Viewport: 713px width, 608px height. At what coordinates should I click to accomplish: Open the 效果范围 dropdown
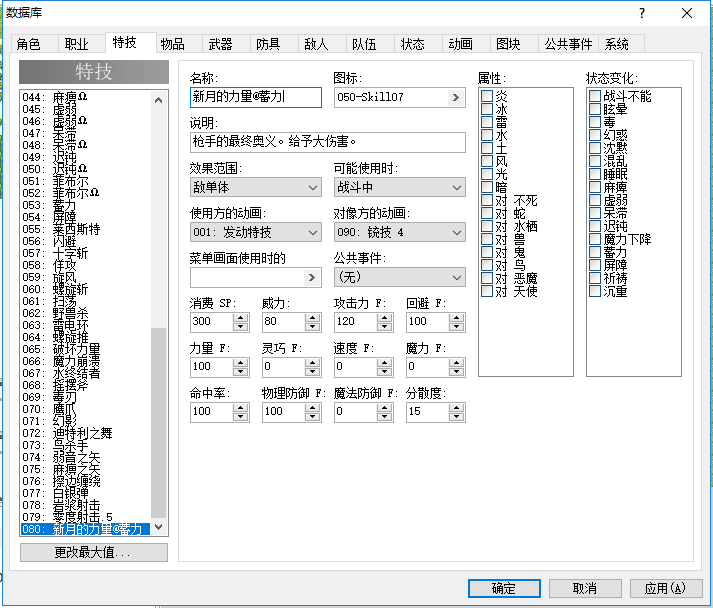256,187
